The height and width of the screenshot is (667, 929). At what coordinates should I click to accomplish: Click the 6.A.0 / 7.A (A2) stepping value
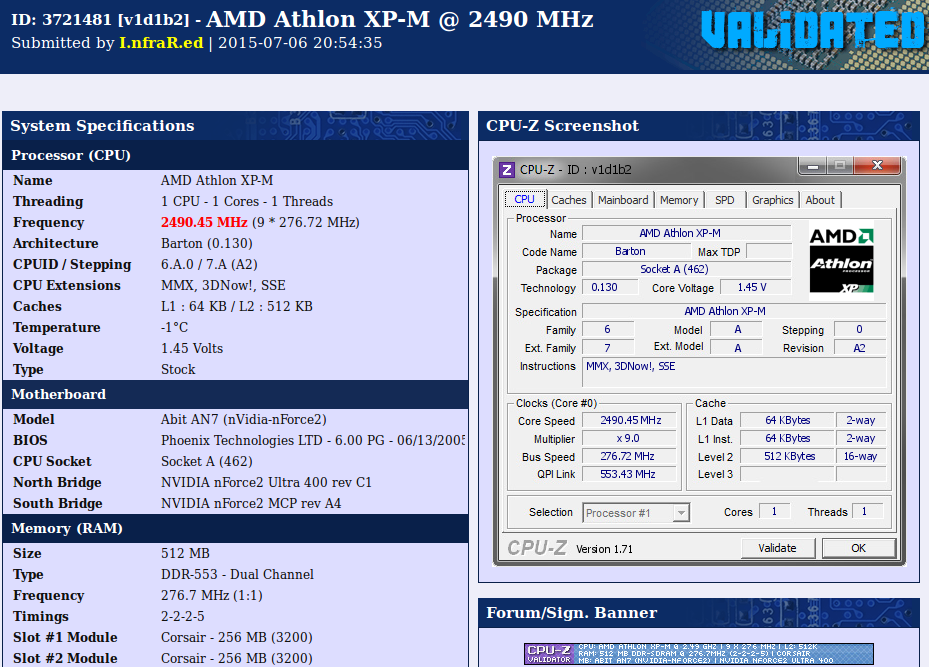[209, 264]
